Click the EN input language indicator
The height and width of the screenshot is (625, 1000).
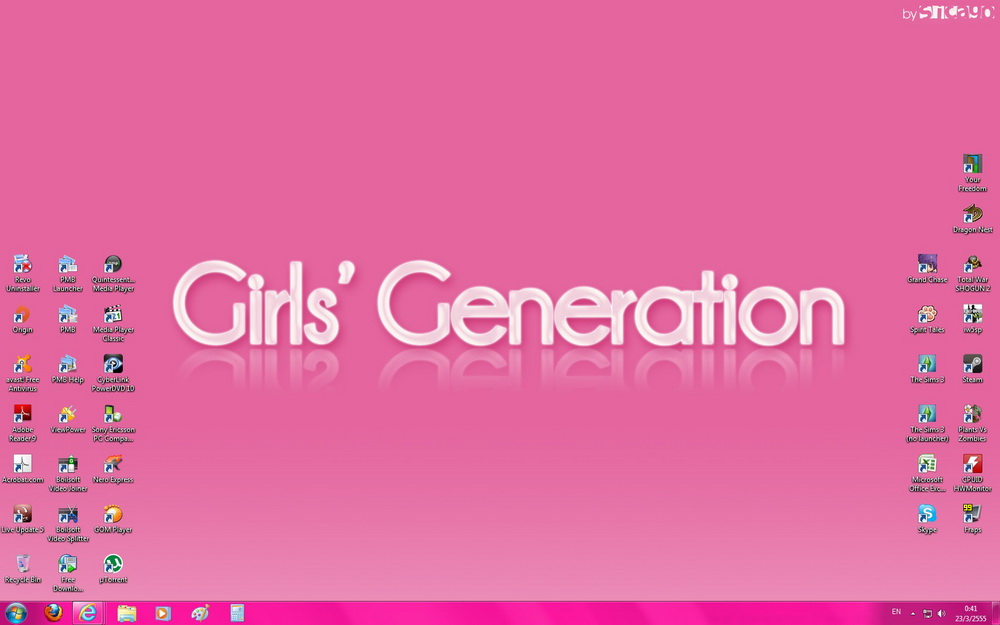coord(896,612)
